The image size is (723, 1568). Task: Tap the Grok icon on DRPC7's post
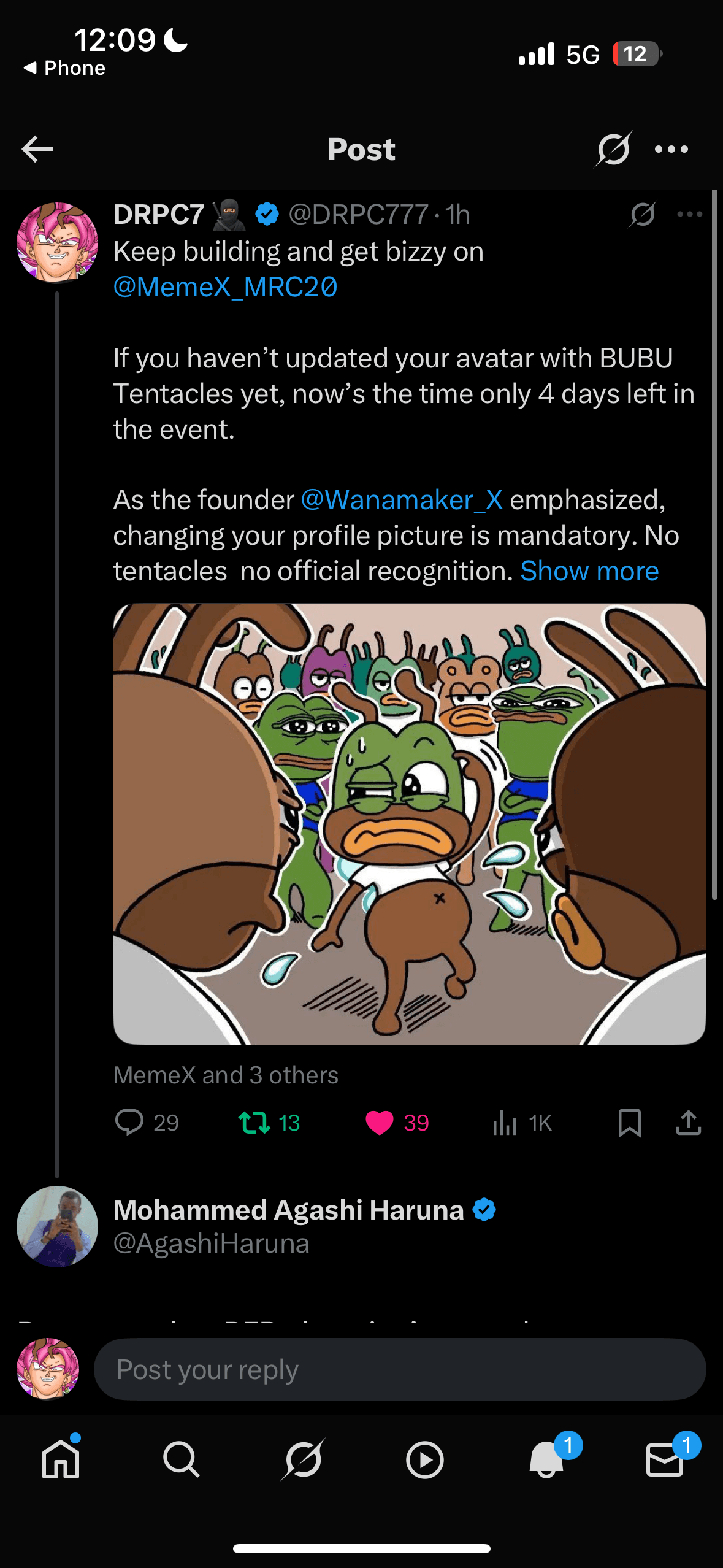(x=642, y=214)
